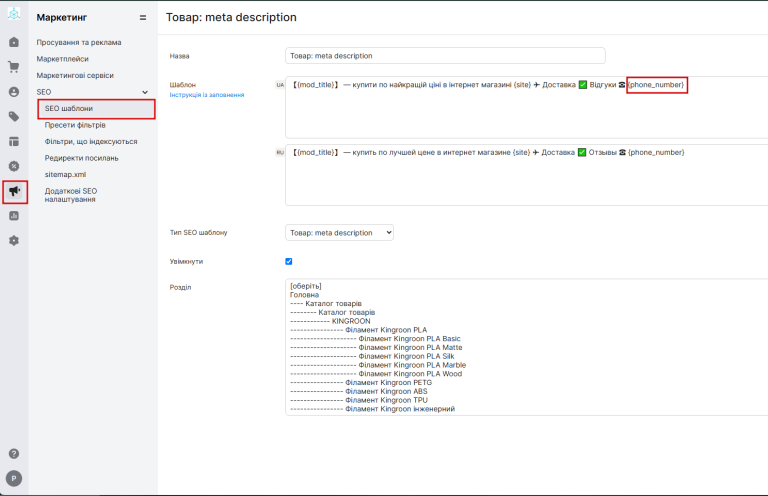Click the Назва input field
The height and width of the screenshot is (496, 768).
(x=445, y=56)
